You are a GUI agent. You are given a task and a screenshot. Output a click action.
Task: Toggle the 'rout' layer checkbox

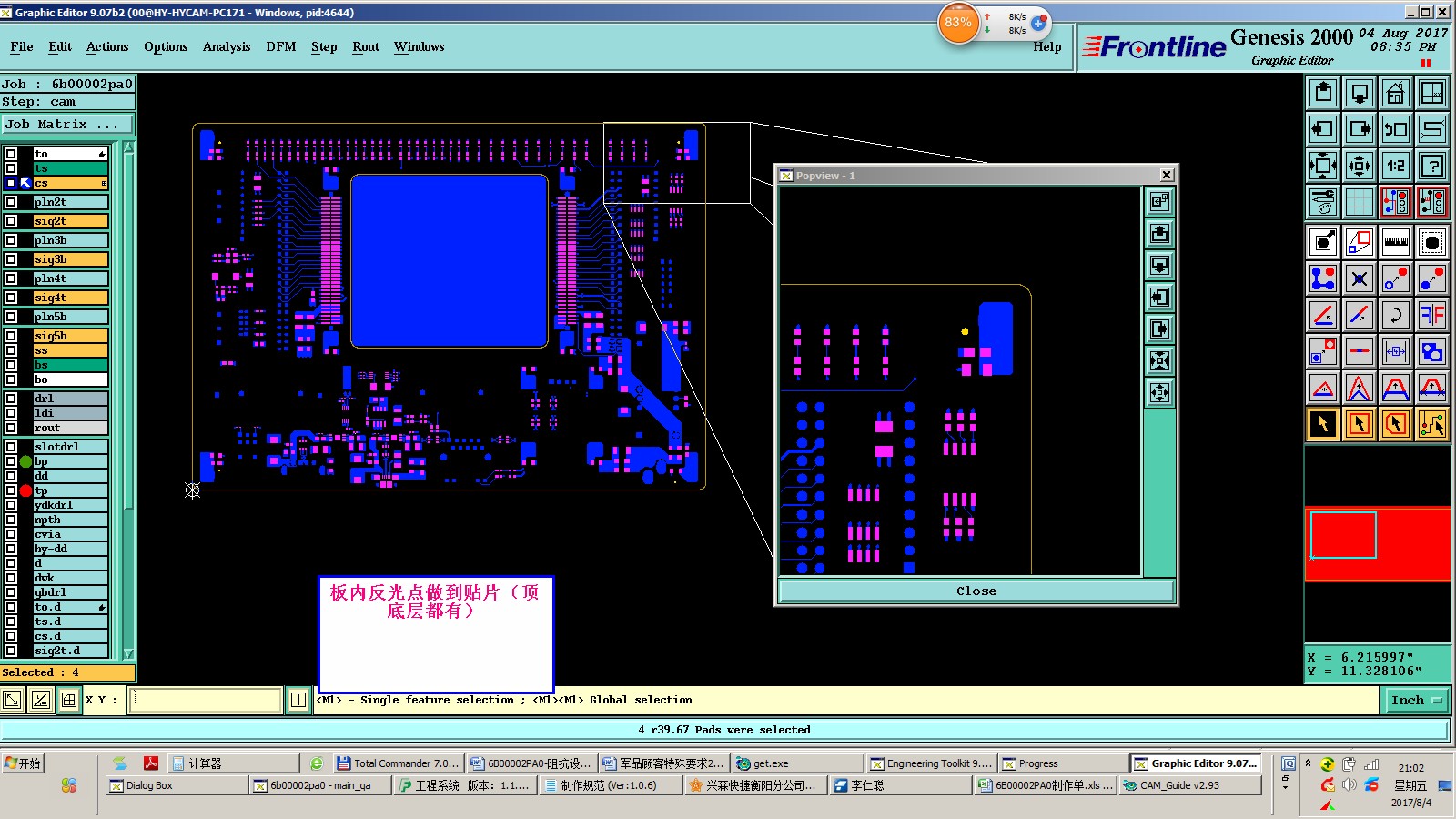(x=11, y=428)
